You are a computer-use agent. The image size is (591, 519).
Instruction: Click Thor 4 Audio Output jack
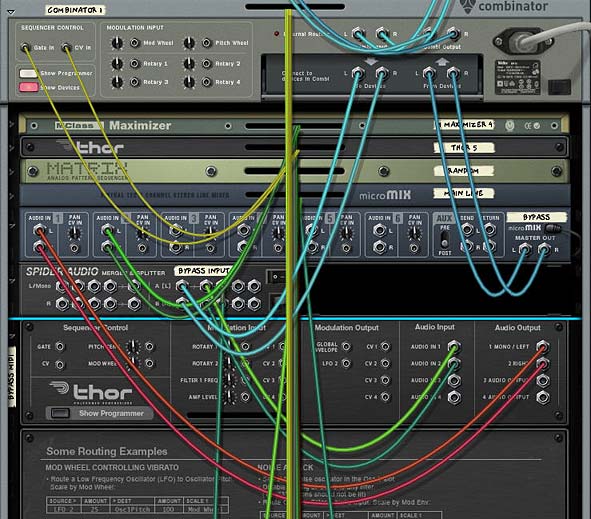(542, 397)
